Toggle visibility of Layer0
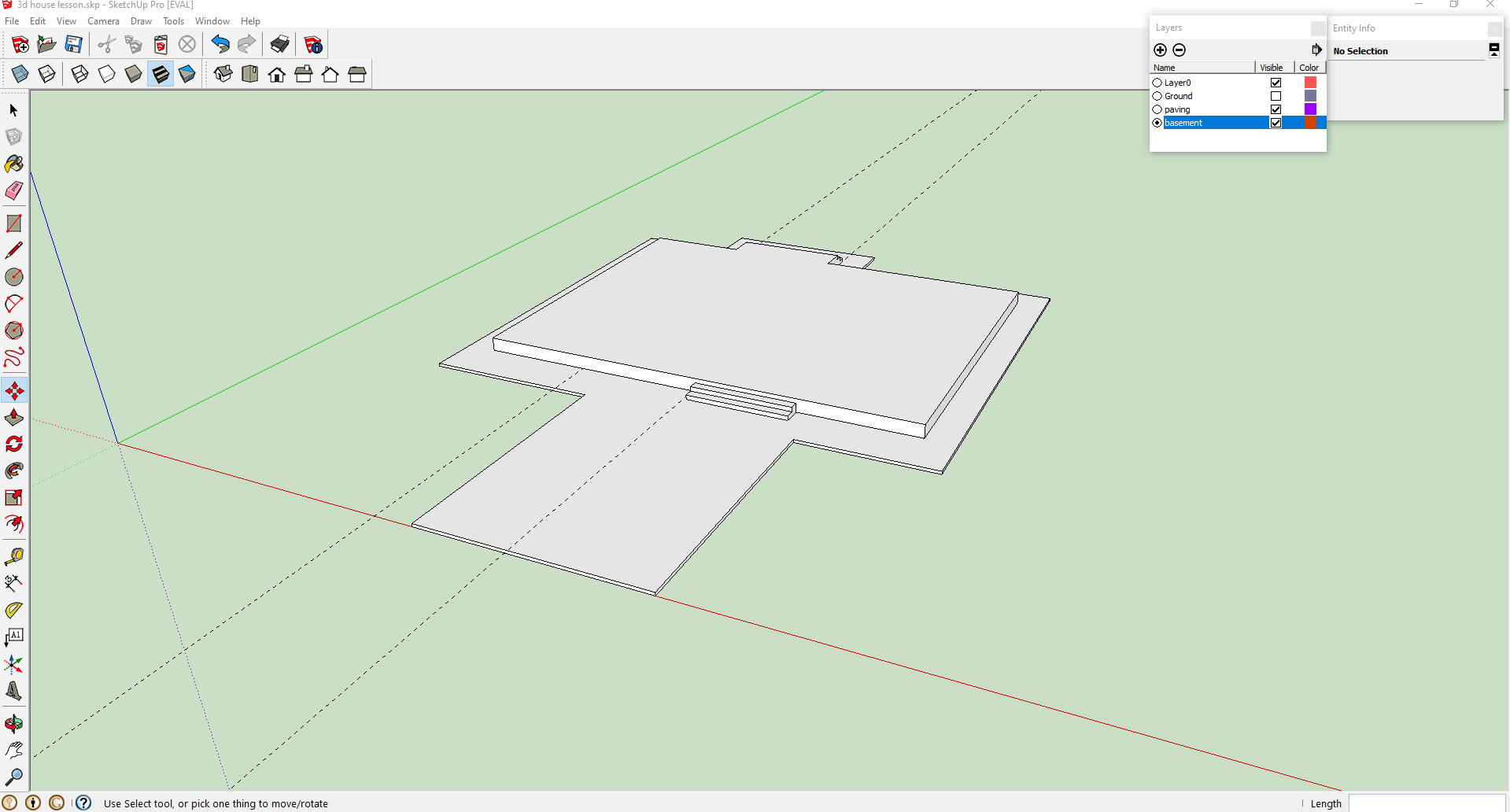This screenshot has width=1510, height=812. (x=1276, y=83)
